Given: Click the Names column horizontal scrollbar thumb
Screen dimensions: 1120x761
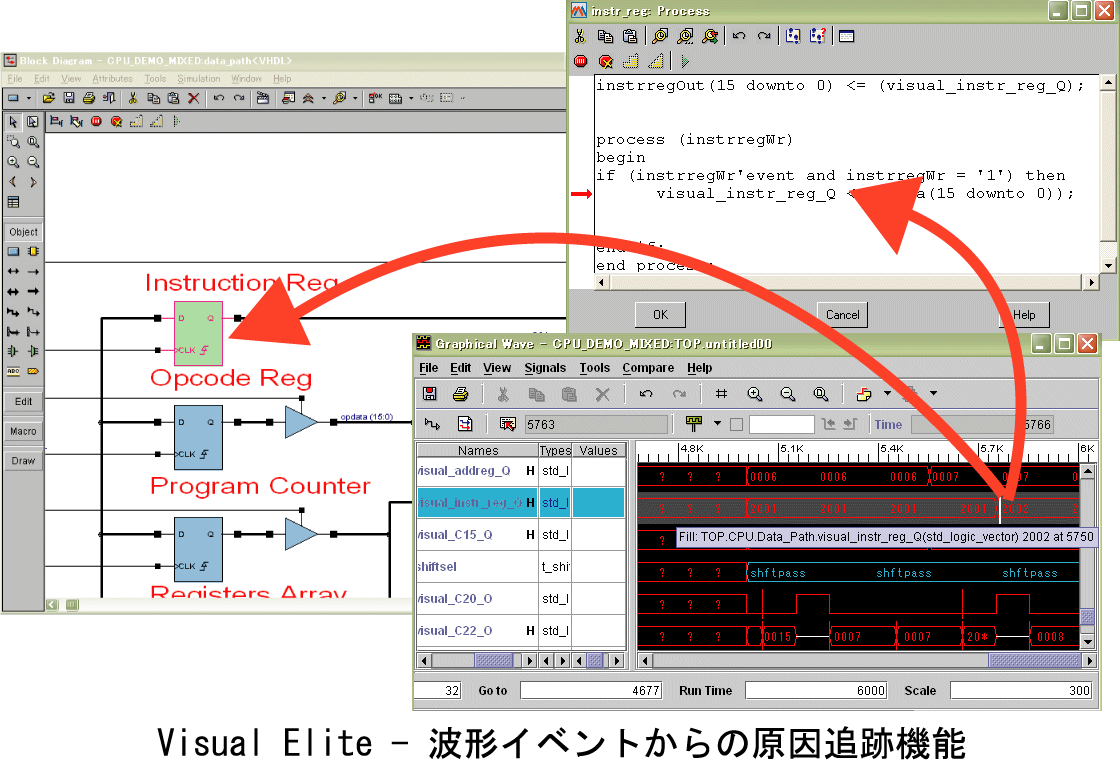Looking at the screenshot, I should pyautogui.click(x=494, y=661).
